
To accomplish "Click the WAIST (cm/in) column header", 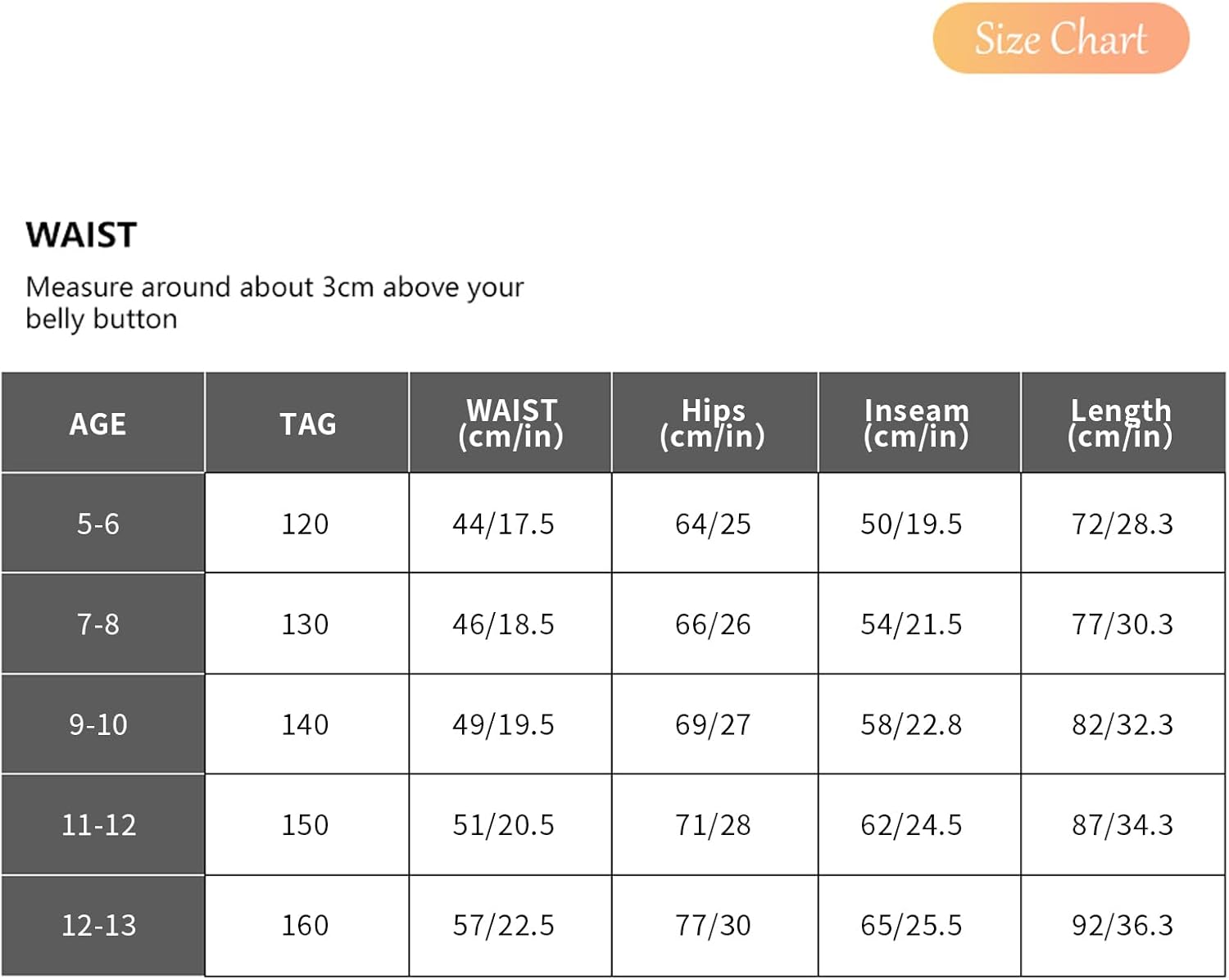I will tap(510, 423).
